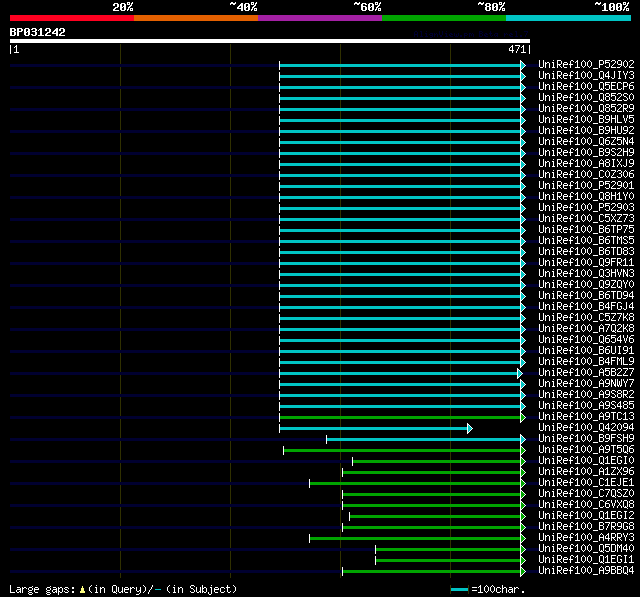Select the UniRef100_P52903 label
This screenshot has width=640, height=597.
tap(586, 208)
